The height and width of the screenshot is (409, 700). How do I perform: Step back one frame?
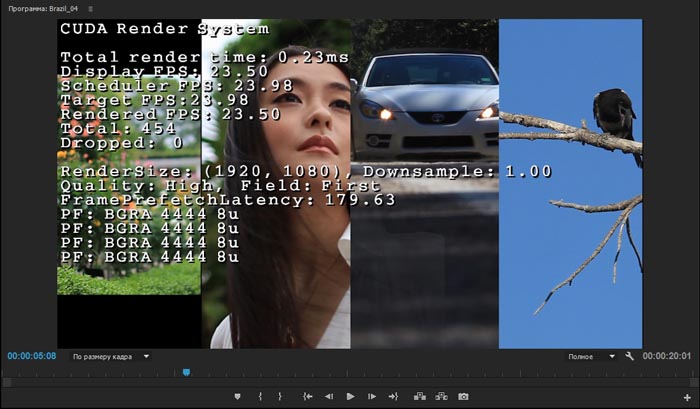pos(329,396)
